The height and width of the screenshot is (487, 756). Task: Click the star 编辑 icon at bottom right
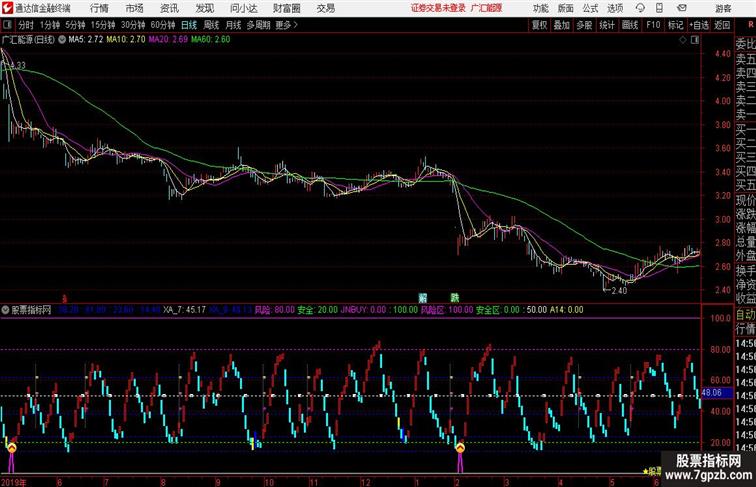pos(653,469)
